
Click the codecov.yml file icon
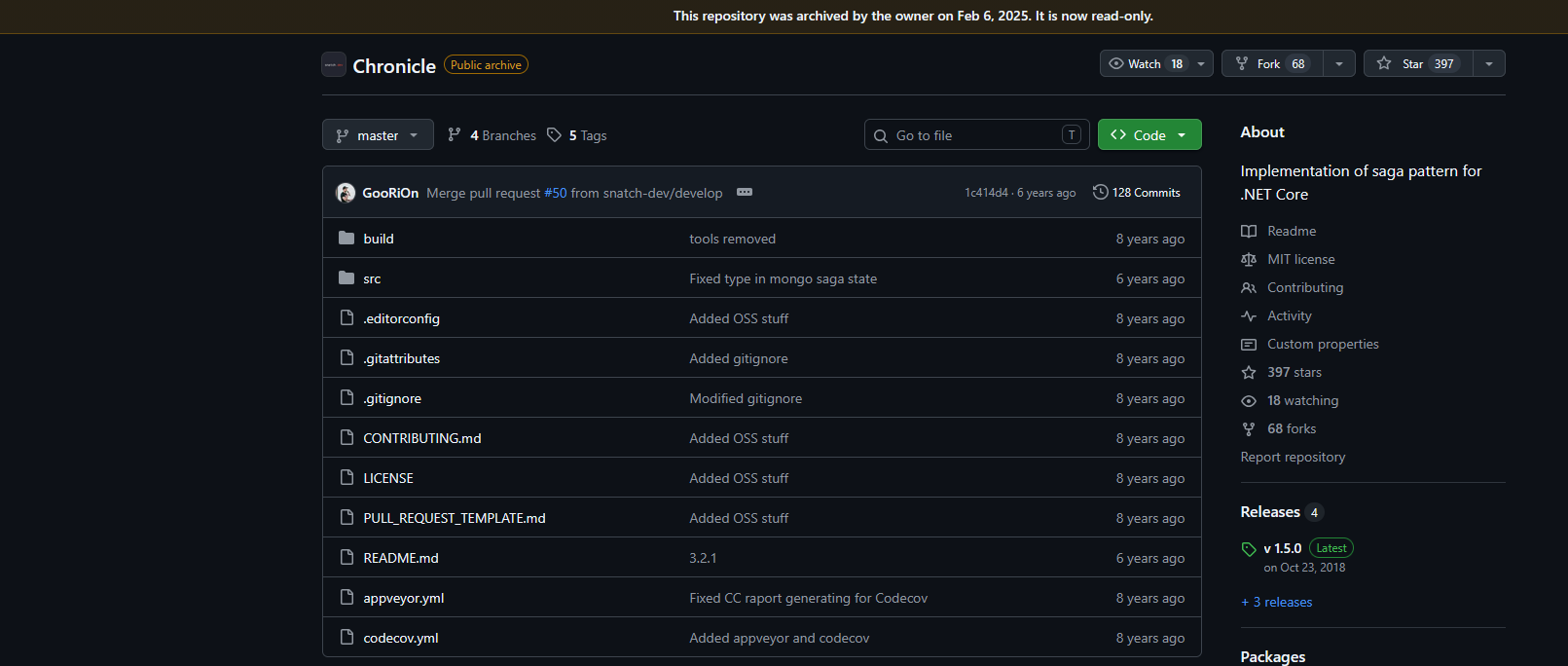pos(346,637)
